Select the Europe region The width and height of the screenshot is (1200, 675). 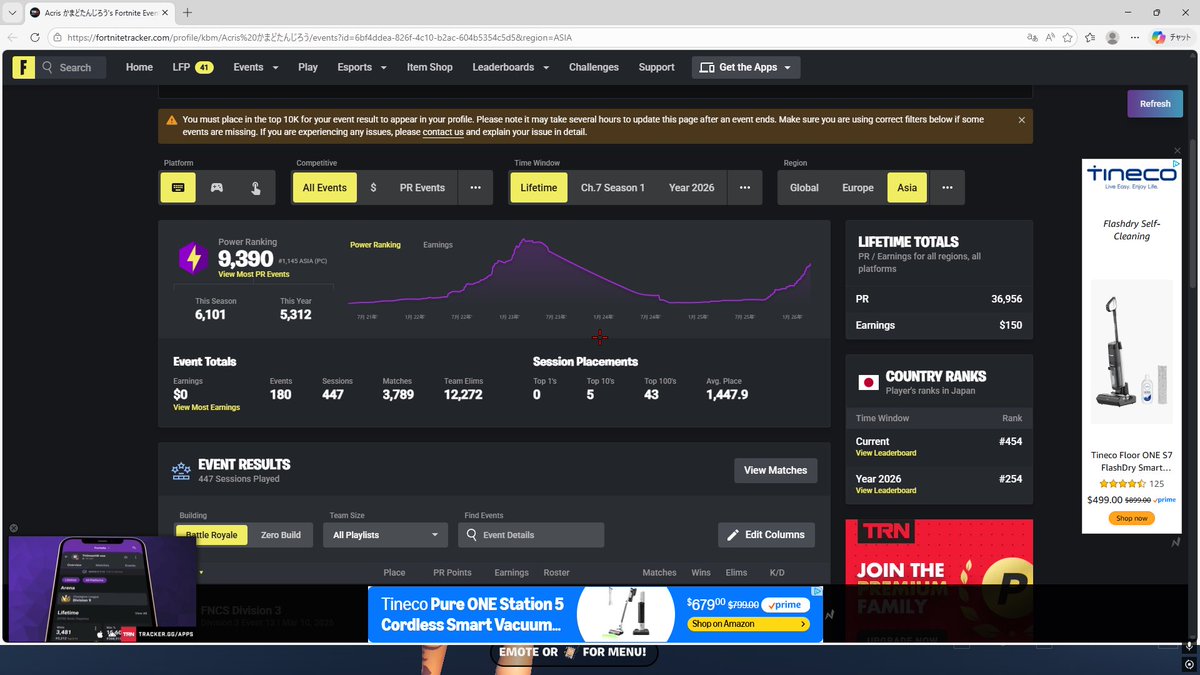pos(858,187)
